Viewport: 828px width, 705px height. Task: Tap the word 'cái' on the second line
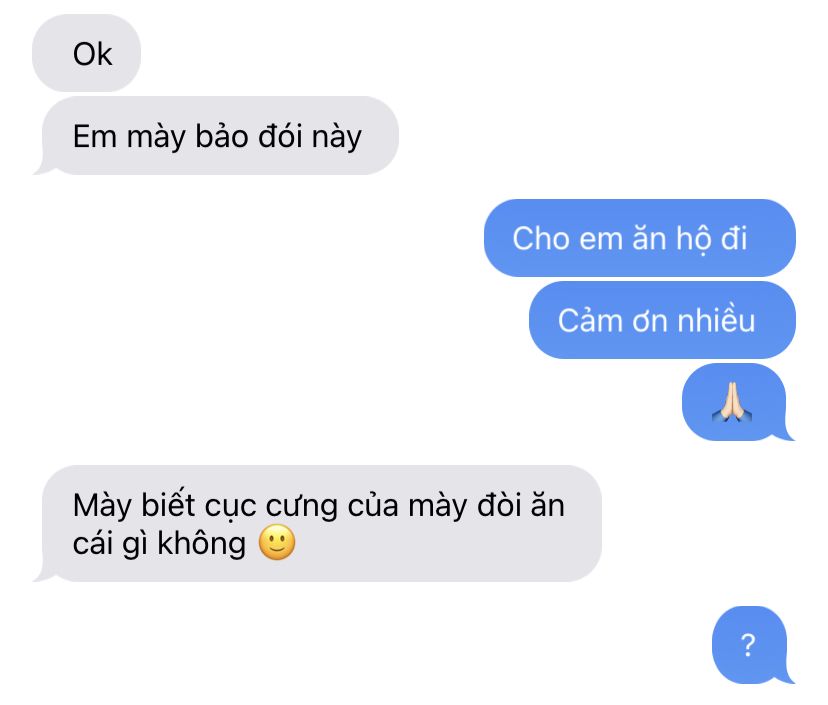(x=93, y=543)
